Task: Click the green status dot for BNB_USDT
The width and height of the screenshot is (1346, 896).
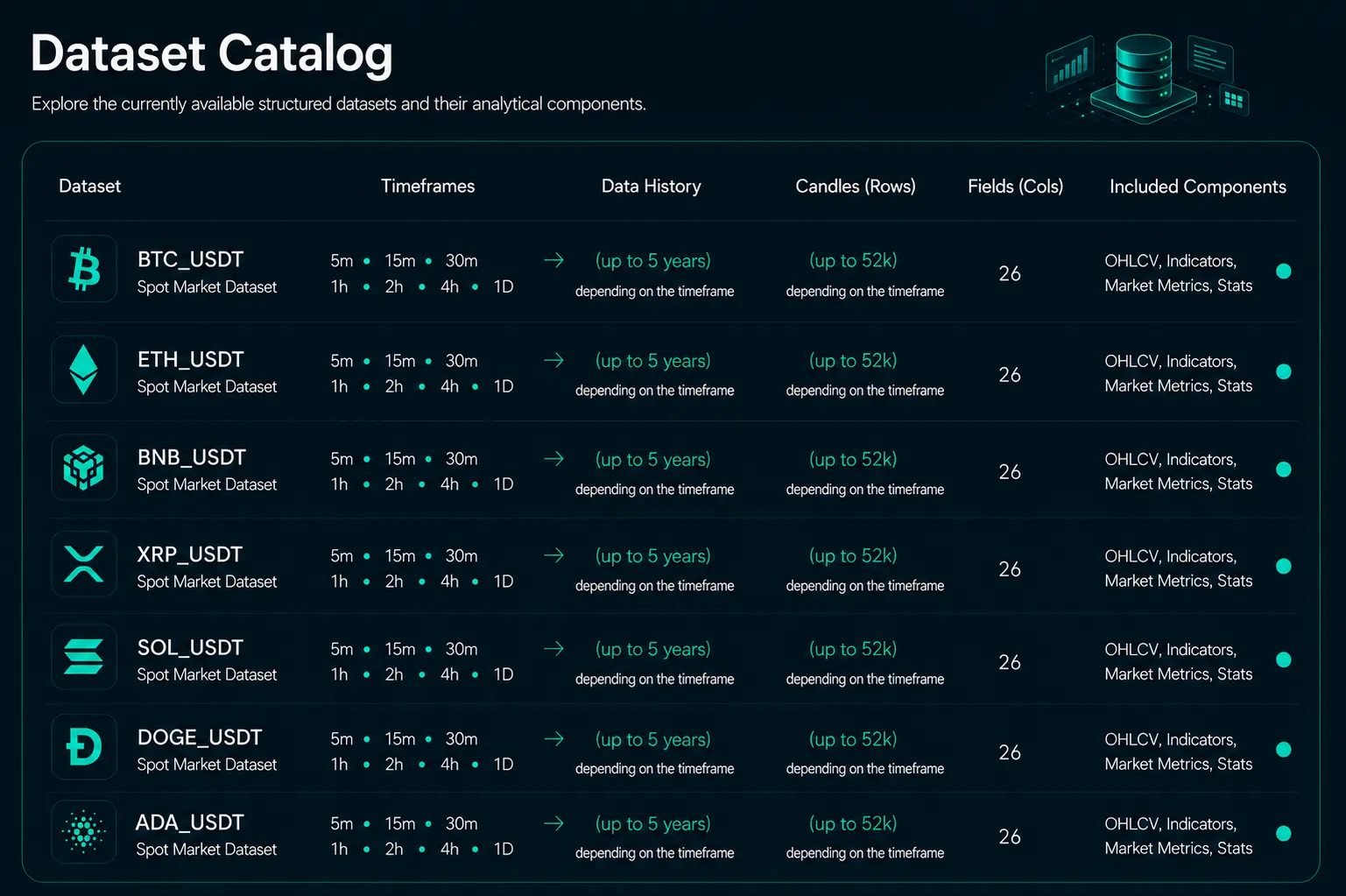Action: [x=1284, y=469]
